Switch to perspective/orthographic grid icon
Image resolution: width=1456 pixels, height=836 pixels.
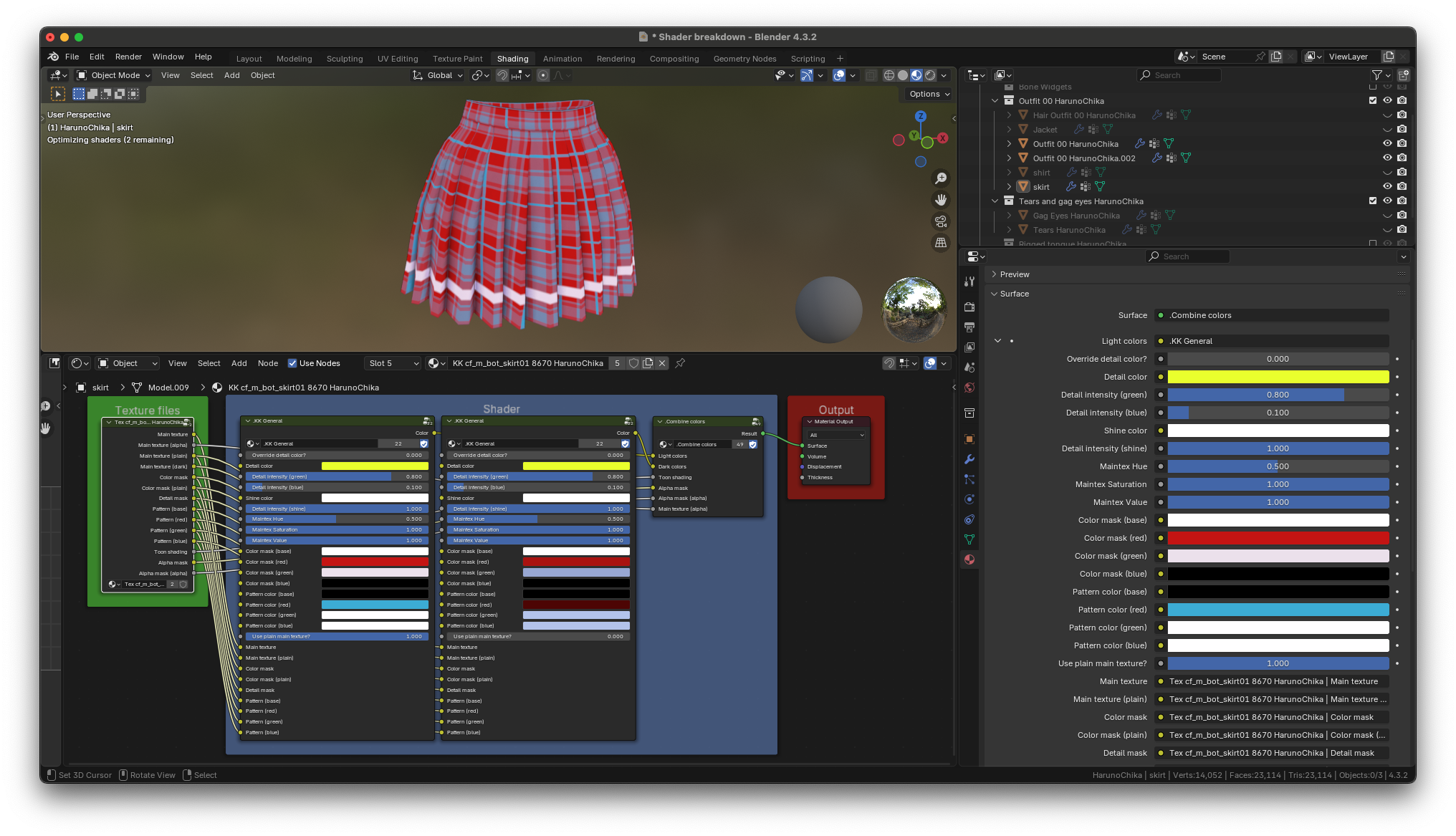coord(941,243)
